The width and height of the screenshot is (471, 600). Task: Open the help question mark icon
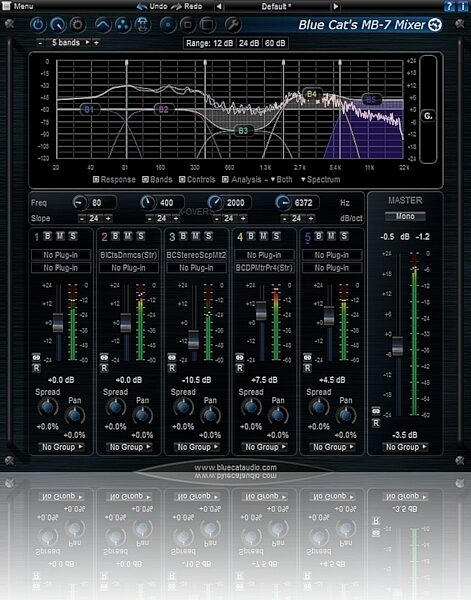[x=450, y=6]
